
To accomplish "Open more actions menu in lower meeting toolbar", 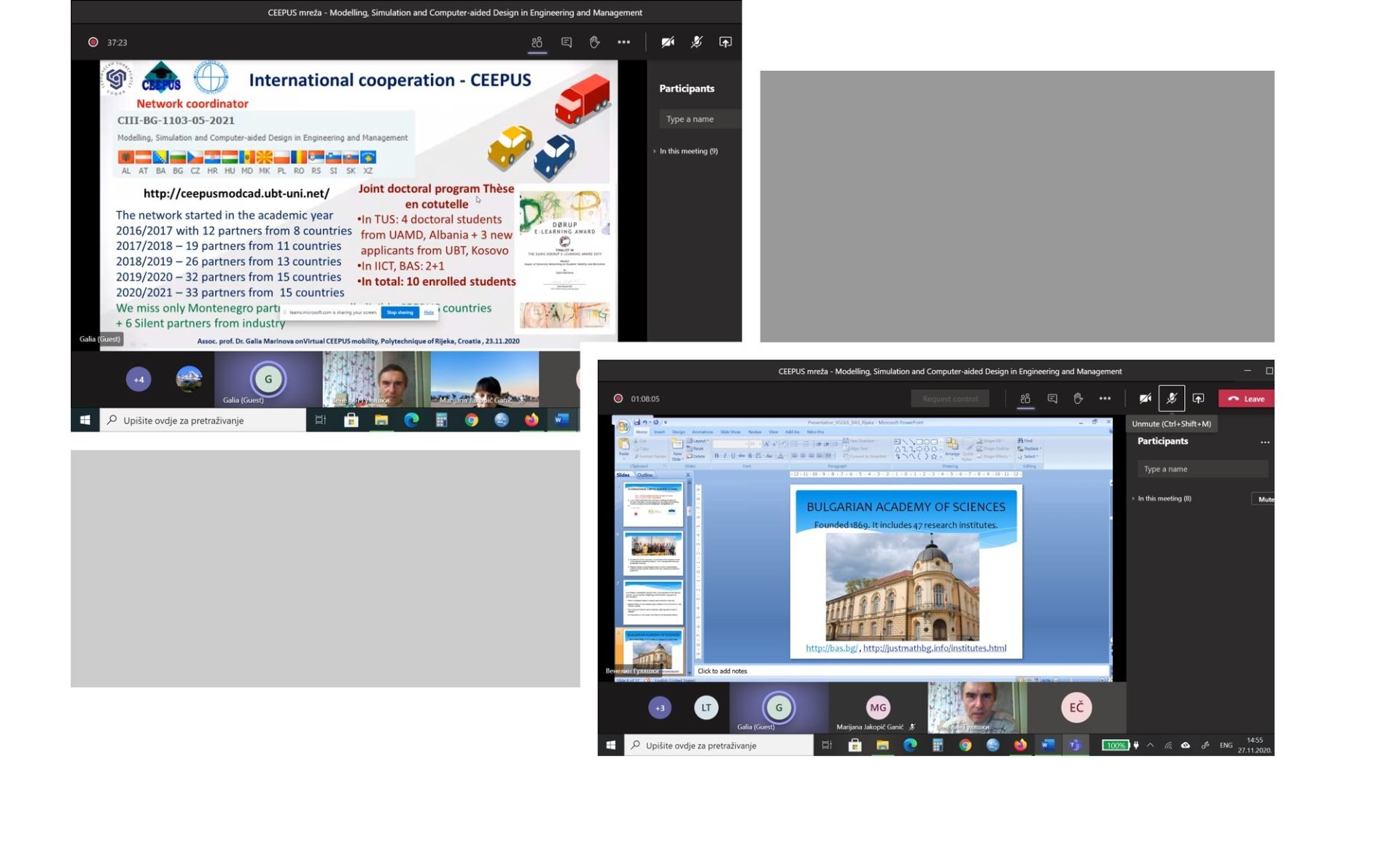I will pyautogui.click(x=1105, y=399).
